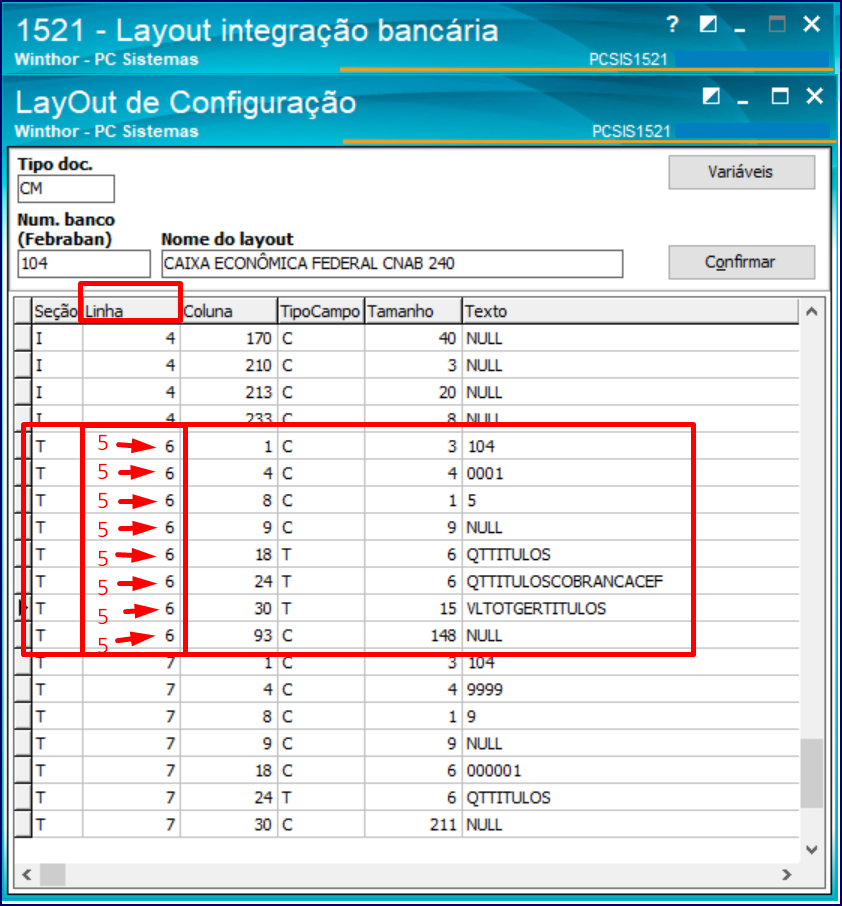Click the horizontal scrollbar thumb
The image size is (842, 906).
pyautogui.click(x=53, y=875)
